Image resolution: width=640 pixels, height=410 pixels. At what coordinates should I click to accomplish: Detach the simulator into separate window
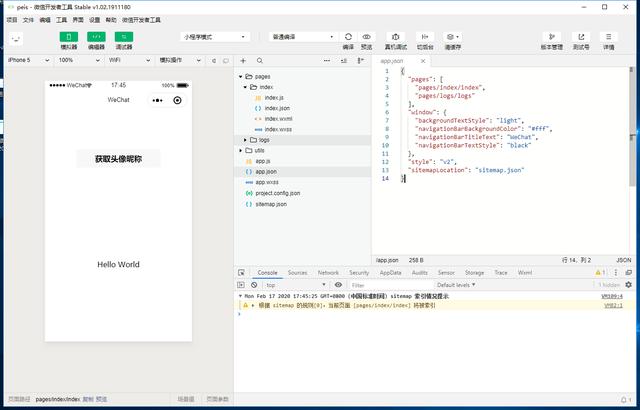[226, 61]
